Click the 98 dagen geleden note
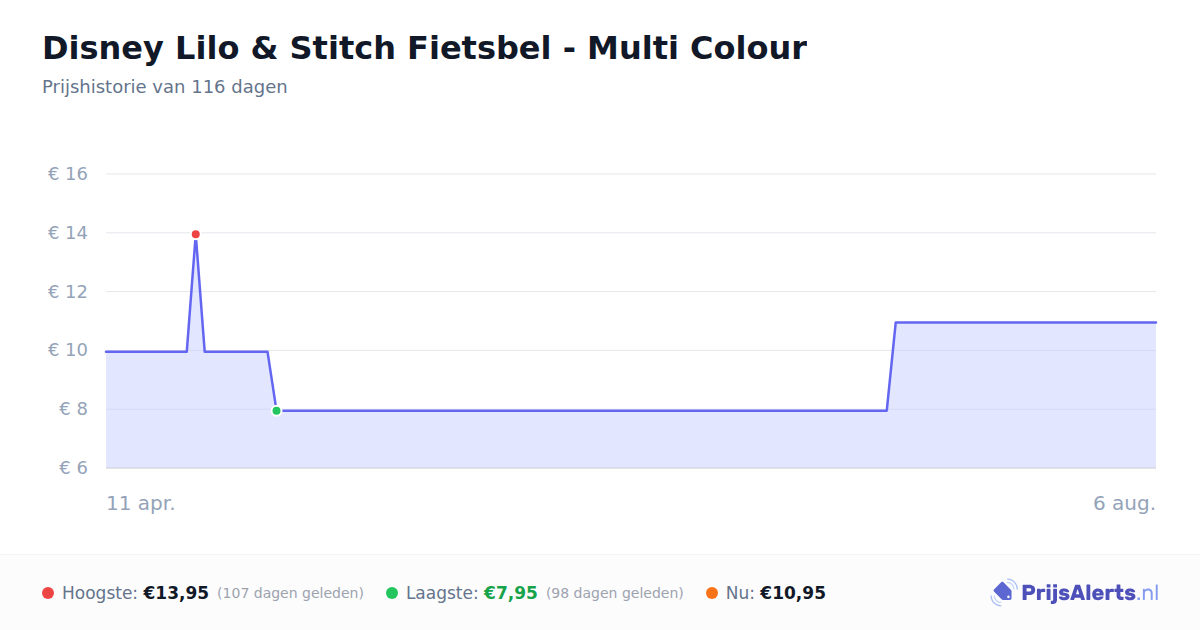The image size is (1200, 630). pos(615,593)
